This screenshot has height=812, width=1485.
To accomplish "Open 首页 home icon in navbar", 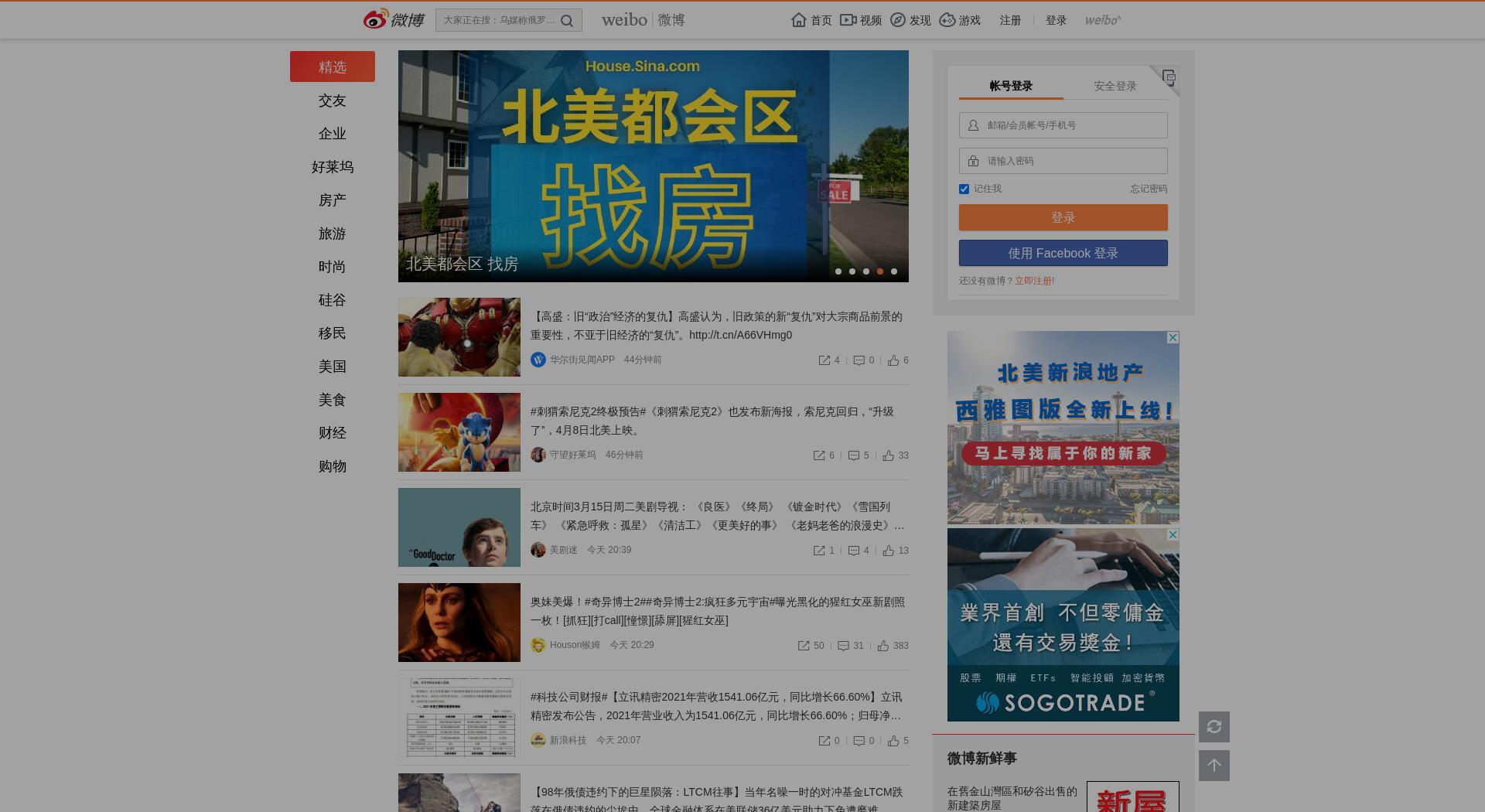I will tap(799, 20).
